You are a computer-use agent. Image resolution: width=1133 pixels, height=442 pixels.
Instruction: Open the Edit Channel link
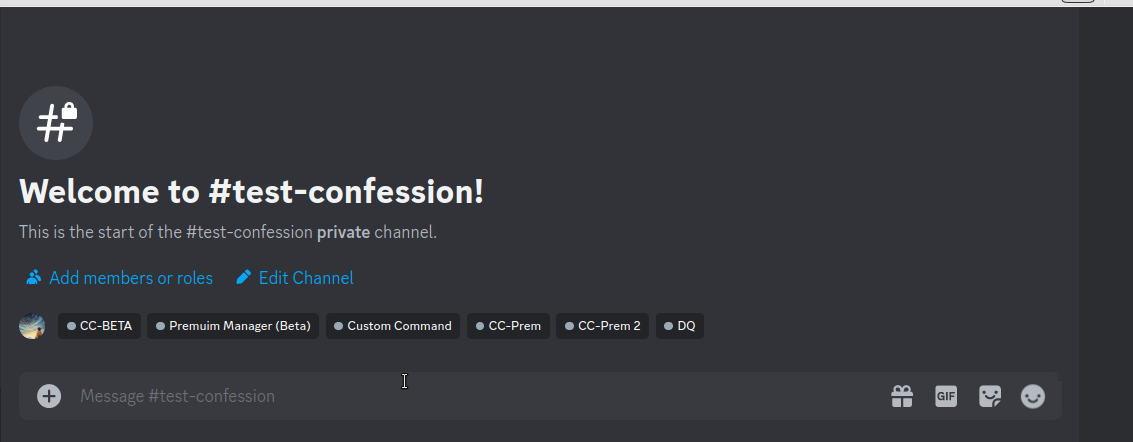(x=306, y=278)
